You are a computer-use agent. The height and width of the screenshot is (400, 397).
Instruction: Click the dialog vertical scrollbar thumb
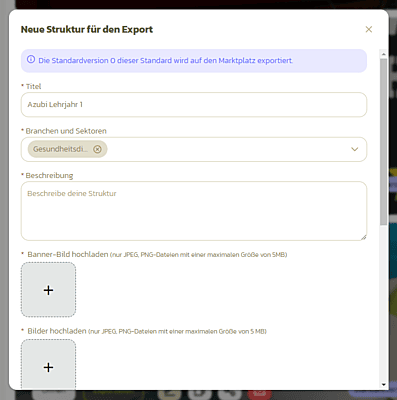(x=383, y=142)
